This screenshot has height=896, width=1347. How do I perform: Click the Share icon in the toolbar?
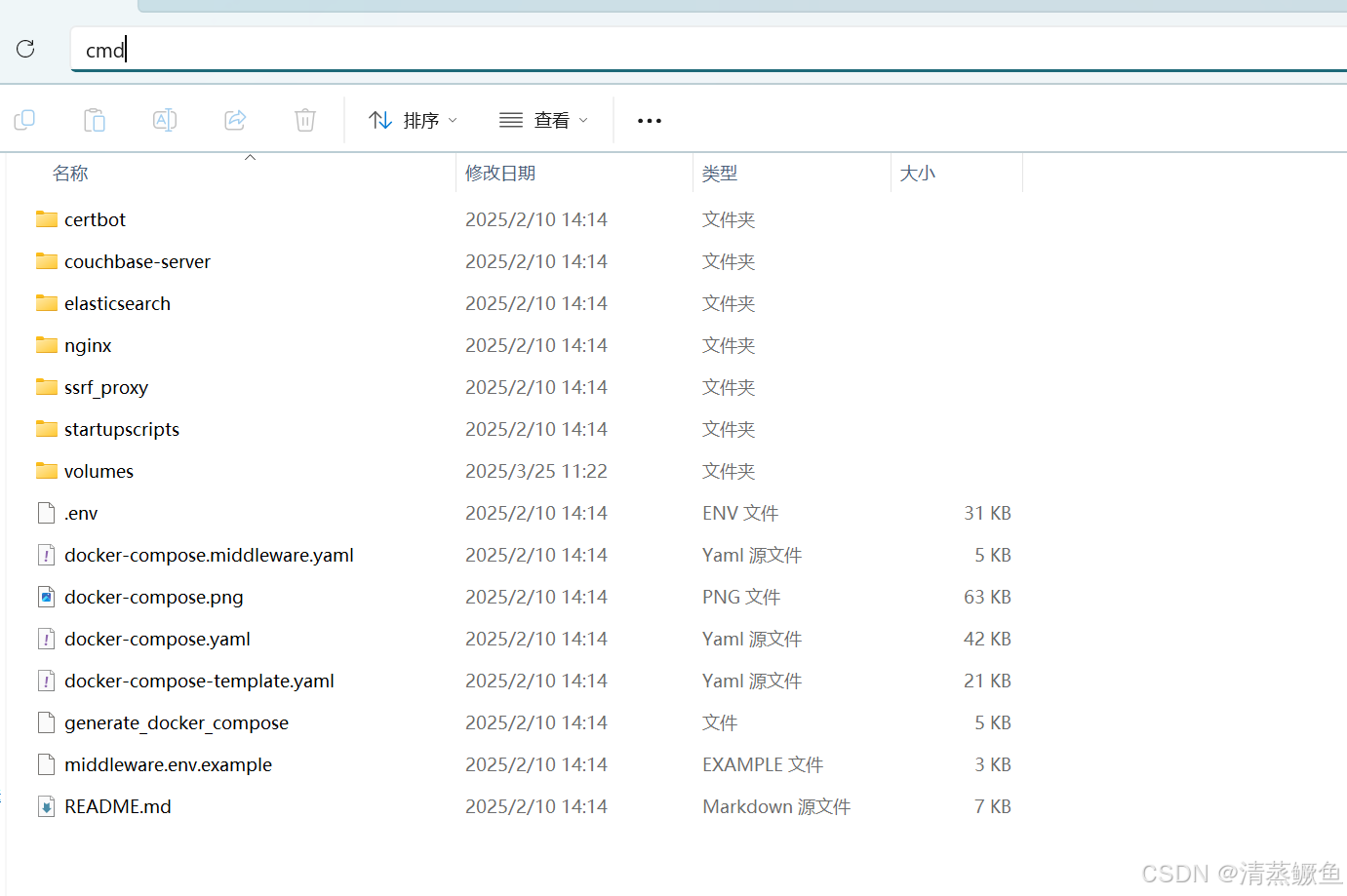tap(234, 119)
